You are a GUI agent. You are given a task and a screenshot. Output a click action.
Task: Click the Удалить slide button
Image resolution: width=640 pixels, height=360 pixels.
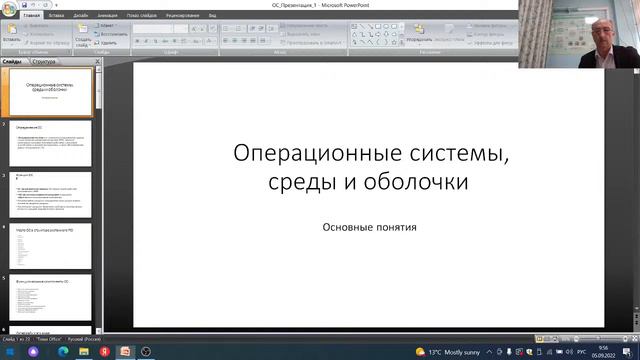pos(106,42)
